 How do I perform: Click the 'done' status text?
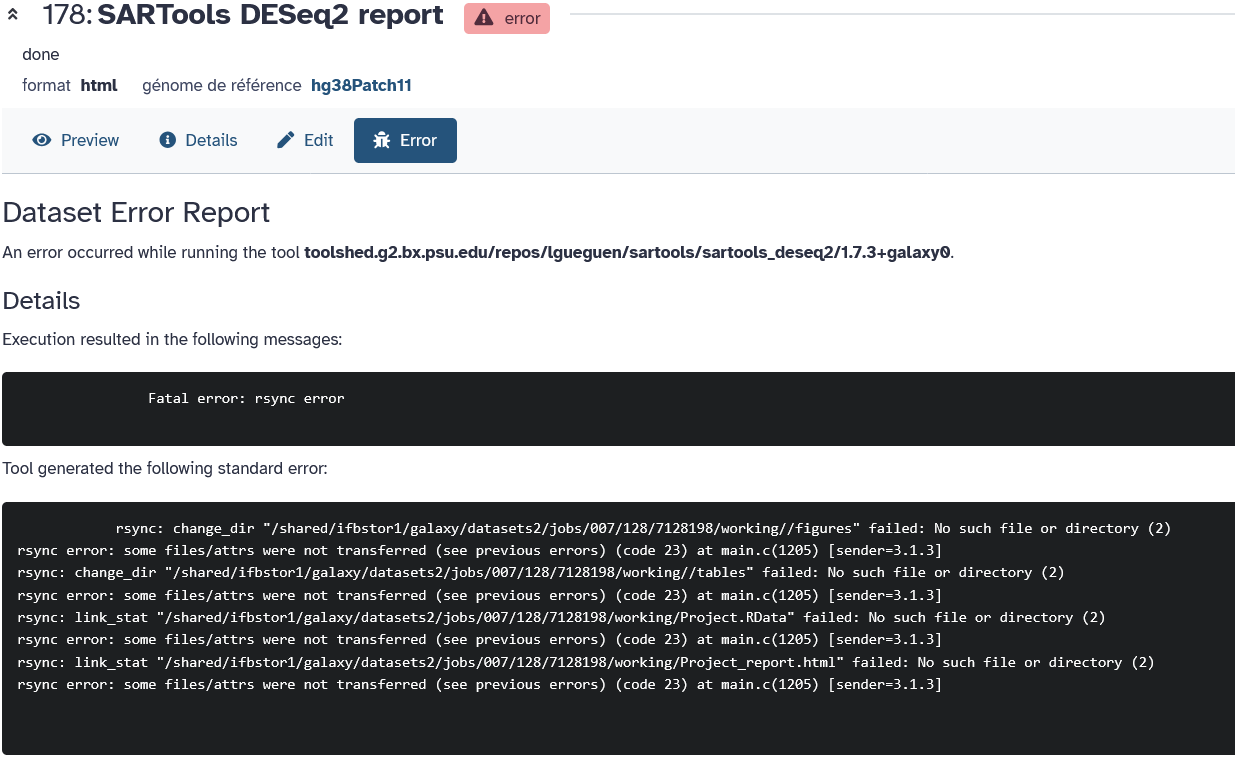click(x=41, y=54)
